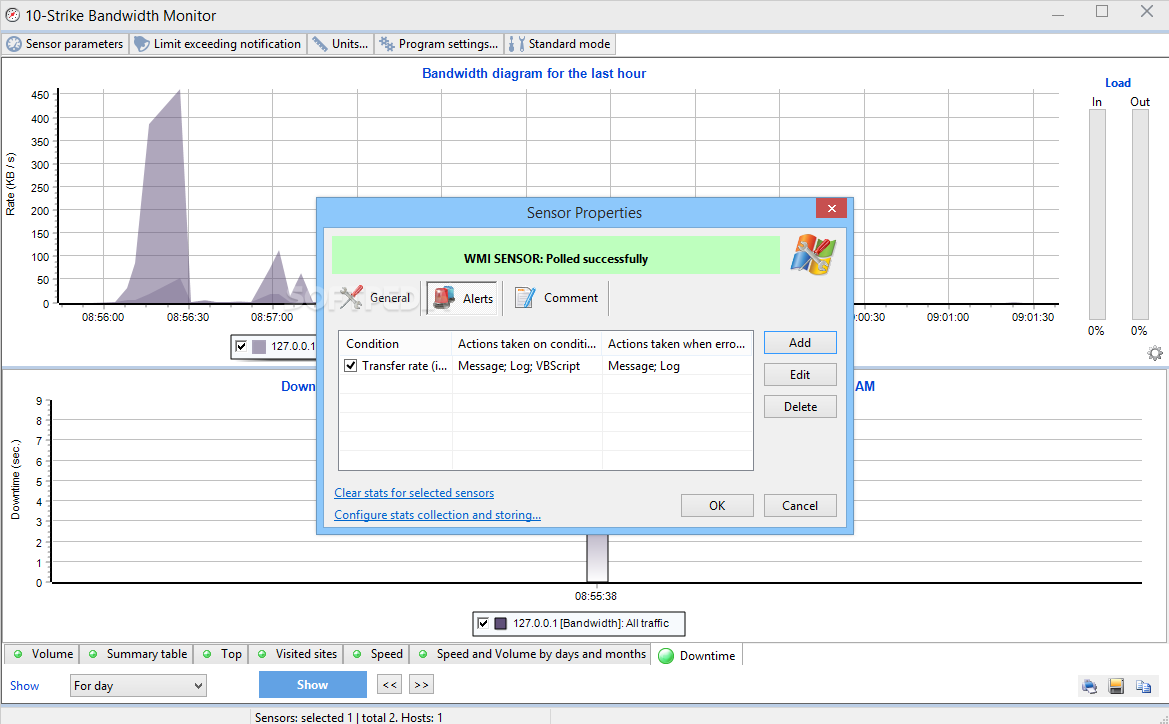This screenshot has height=724, width=1169.
Task: Click Actions taken when error column header
Action: click(x=677, y=344)
